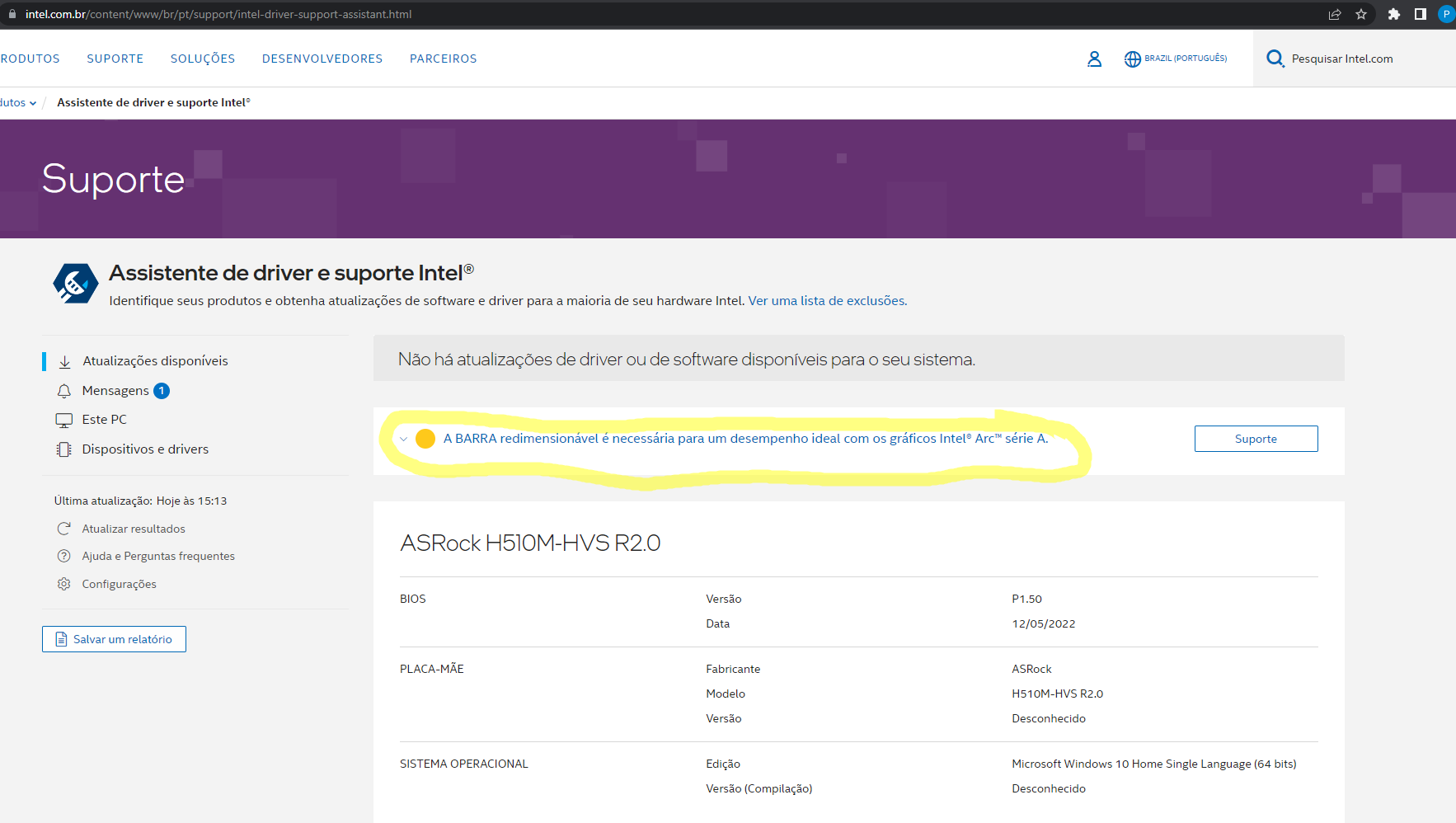The height and width of the screenshot is (823, 1456).
Task: Click the globe language region icon
Action: point(1133,59)
